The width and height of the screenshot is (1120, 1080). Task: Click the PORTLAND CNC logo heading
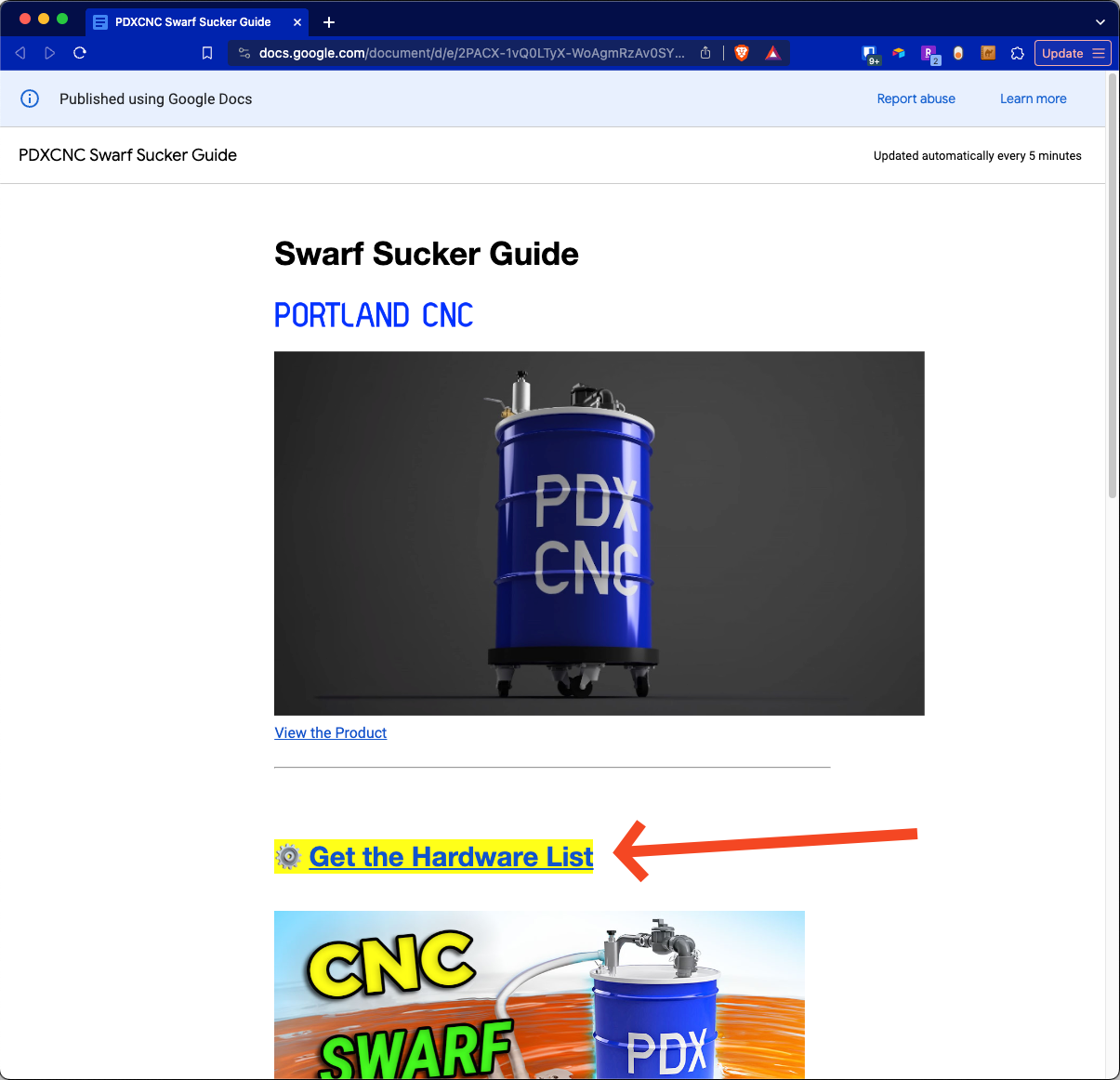pyautogui.click(x=374, y=316)
